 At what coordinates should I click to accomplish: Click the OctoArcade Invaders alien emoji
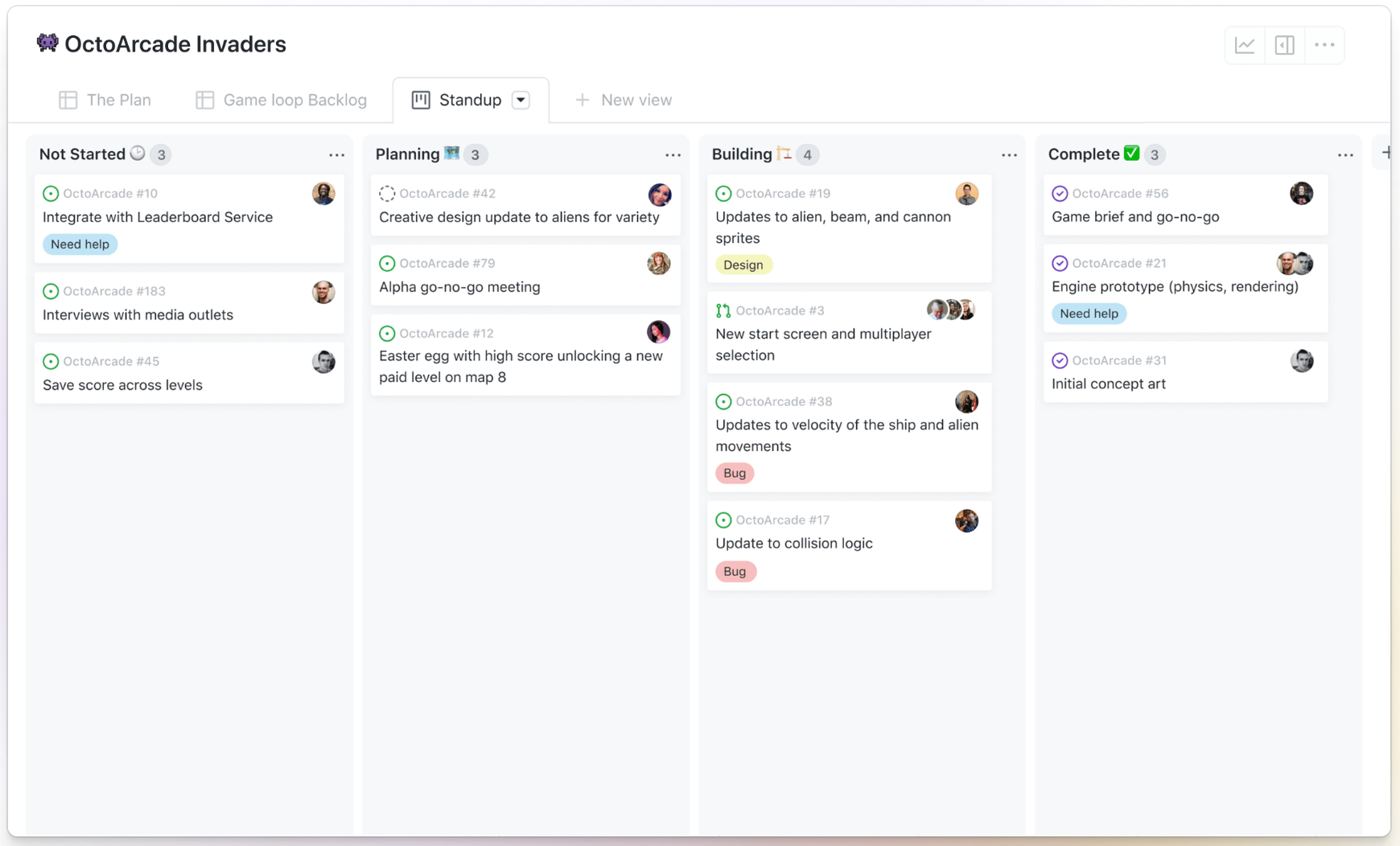pos(47,43)
